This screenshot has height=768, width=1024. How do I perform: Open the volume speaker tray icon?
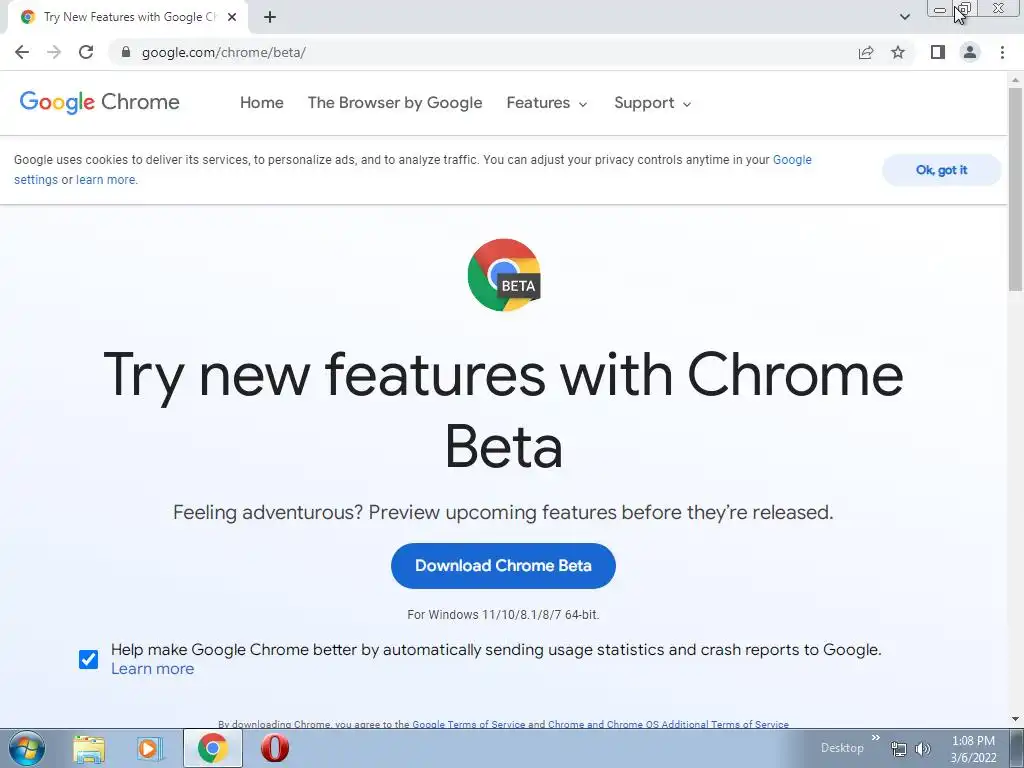point(922,749)
